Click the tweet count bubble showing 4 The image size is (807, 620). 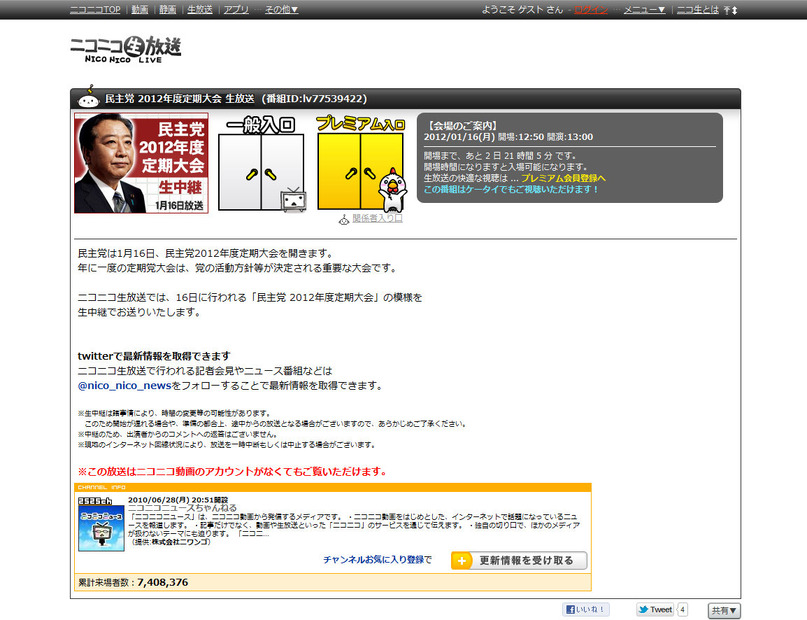click(x=682, y=610)
